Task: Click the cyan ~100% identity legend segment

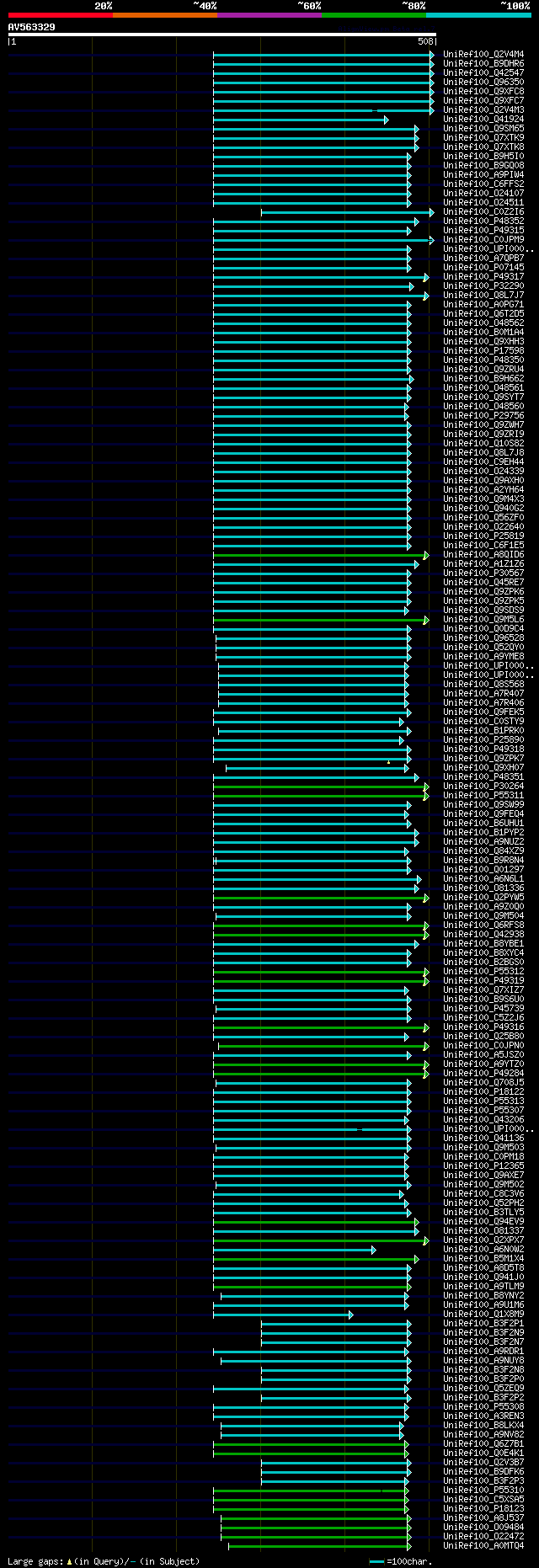Action: tap(478, 15)
